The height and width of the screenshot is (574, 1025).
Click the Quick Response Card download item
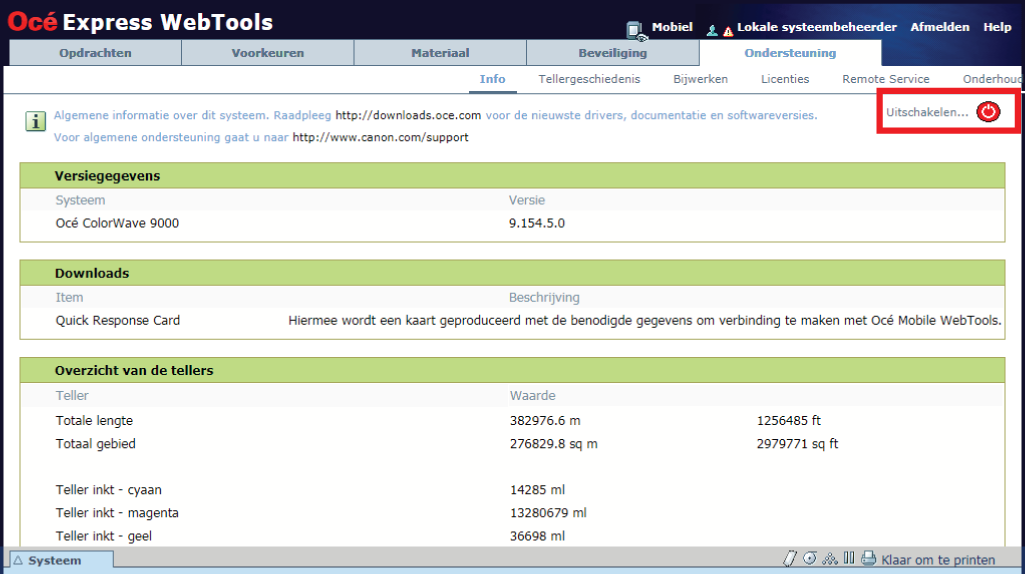pyautogui.click(x=118, y=320)
